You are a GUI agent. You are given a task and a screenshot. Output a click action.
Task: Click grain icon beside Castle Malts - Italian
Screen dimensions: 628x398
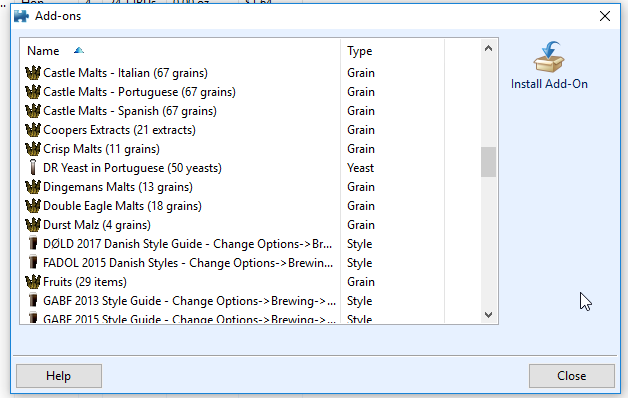coord(33,73)
